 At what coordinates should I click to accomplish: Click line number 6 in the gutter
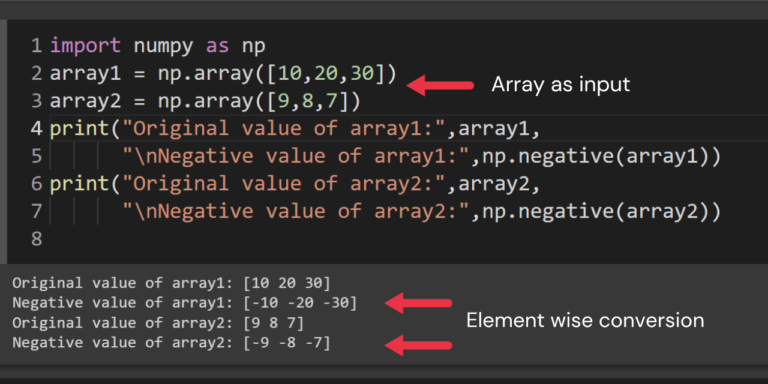pyautogui.click(x=36, y=184)
